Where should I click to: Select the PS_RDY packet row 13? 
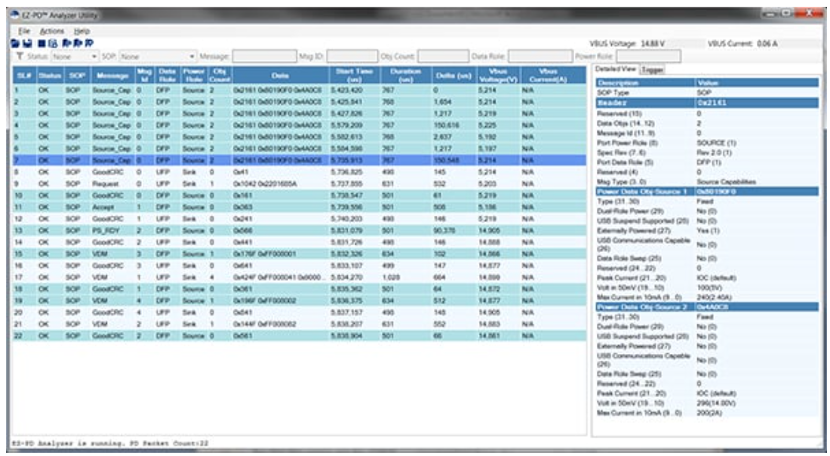108,230
